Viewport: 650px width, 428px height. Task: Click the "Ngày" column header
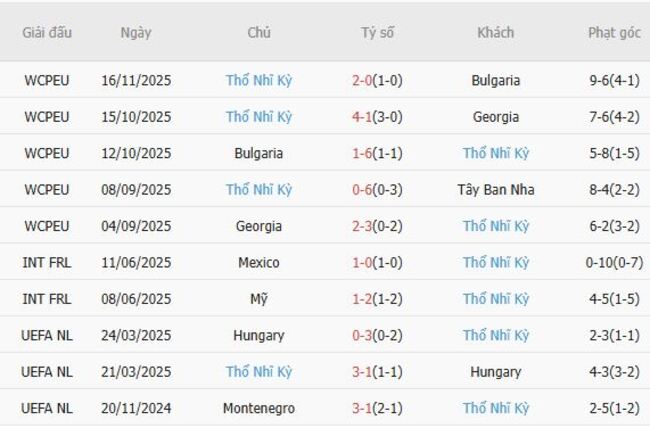(x=136, y=32)
